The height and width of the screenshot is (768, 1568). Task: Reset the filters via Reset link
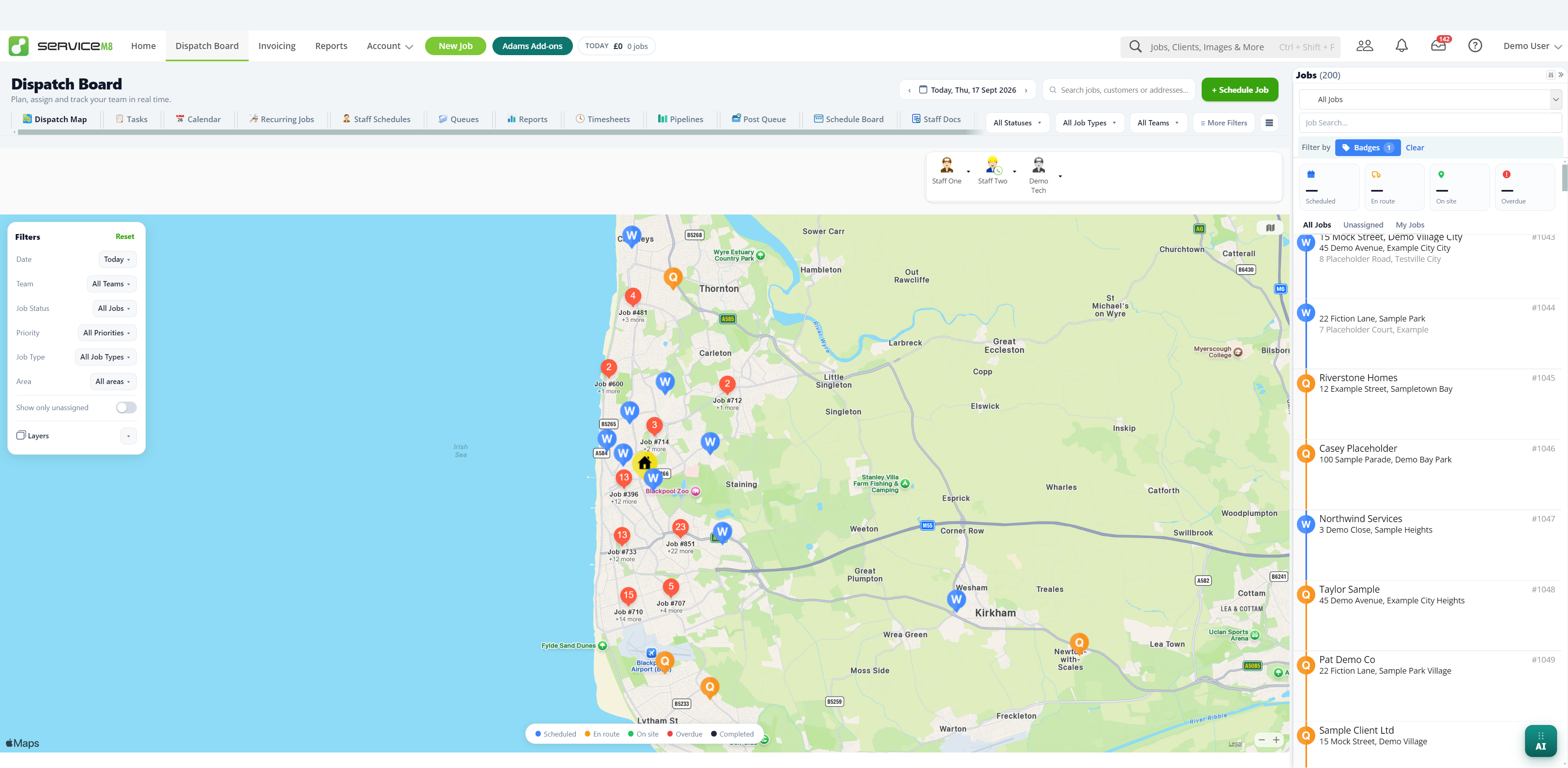[125, 237]
